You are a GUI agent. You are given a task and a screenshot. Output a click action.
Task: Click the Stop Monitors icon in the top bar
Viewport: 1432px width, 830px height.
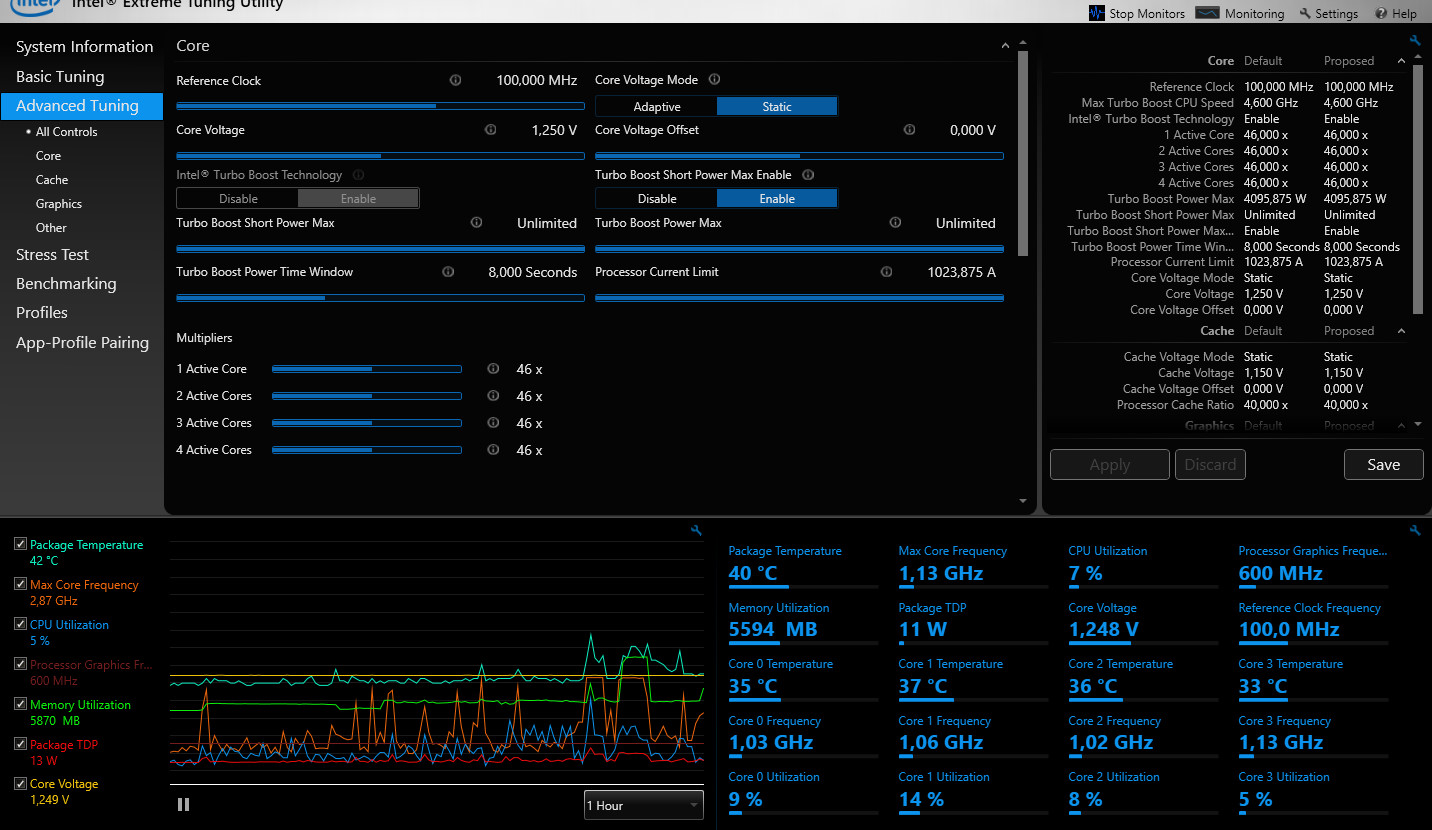point(1096,13)
